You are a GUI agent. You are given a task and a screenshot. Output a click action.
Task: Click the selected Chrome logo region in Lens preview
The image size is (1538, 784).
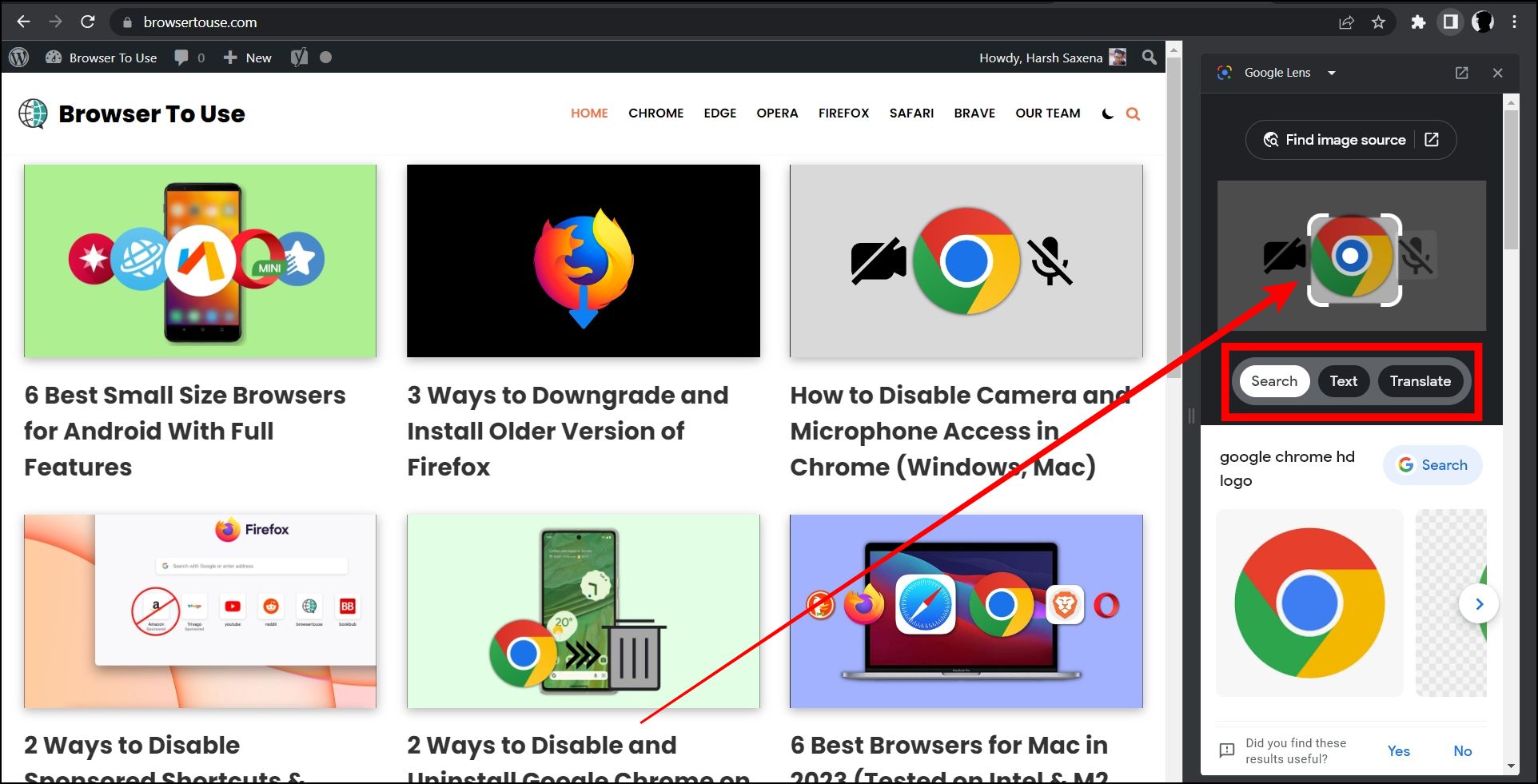tap(1354, 260)
